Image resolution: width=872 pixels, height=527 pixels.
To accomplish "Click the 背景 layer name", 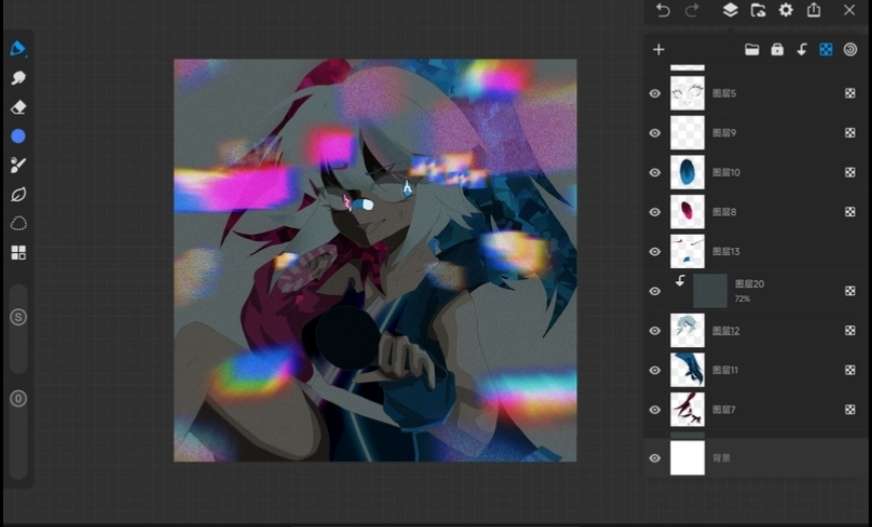I will pyautogui.click(x=721, y=458).
